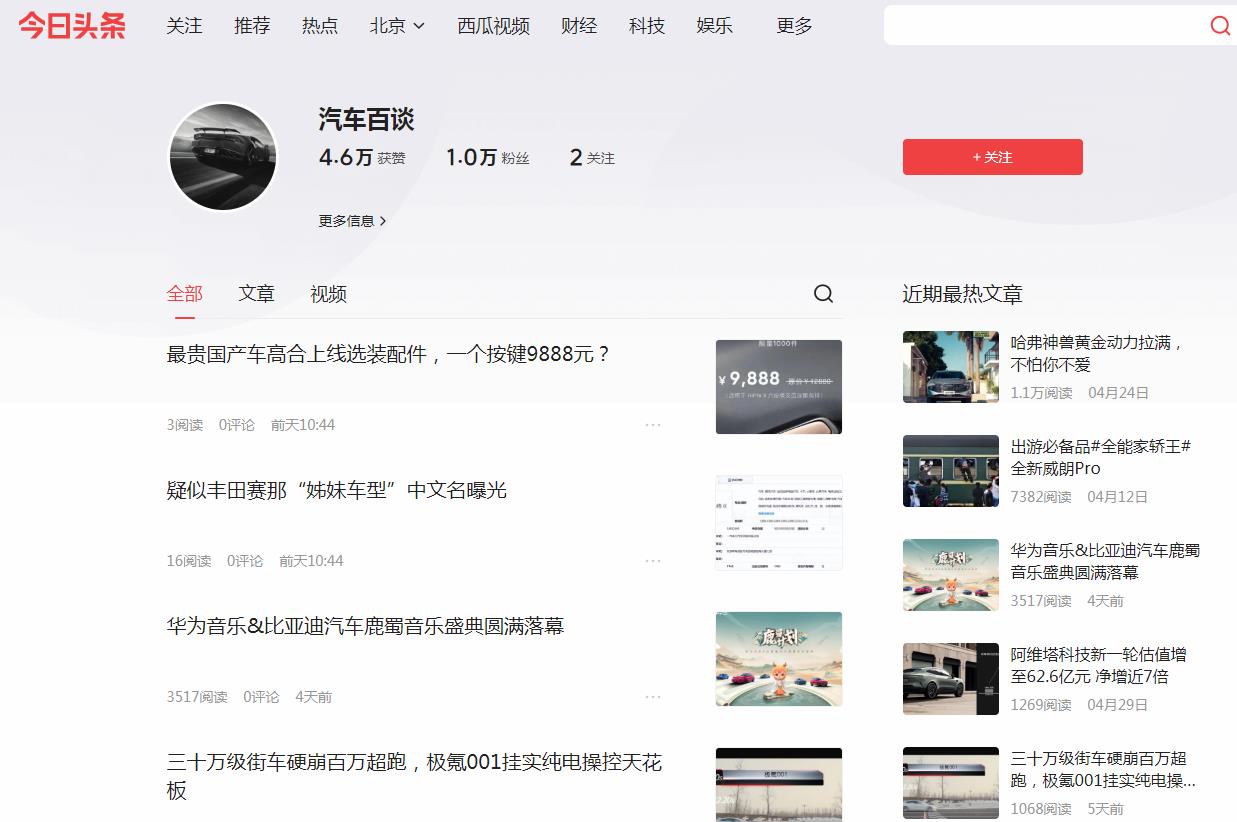
Task: Click the 近期最热文章 heading
Action: 962,294
